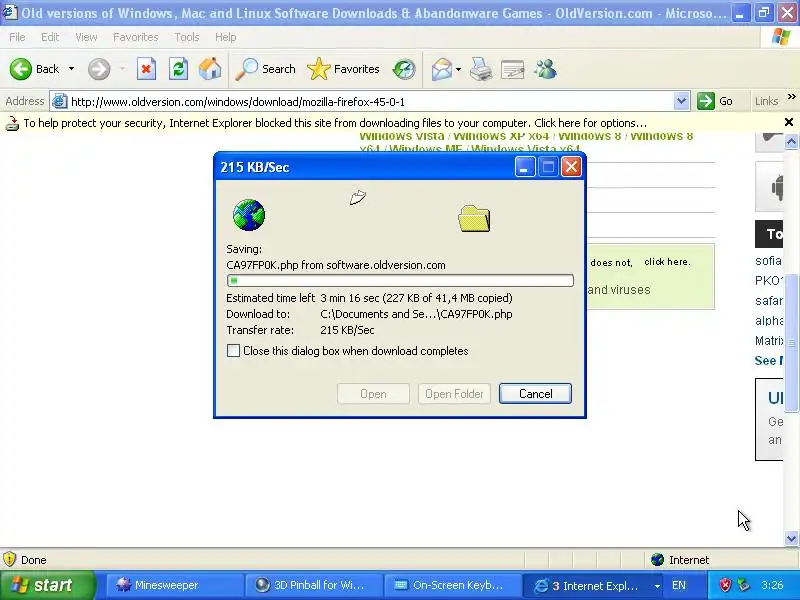This screenshot has height=600, width=800.
Task: Click the taskbar clock showing 3:26
Action: (772, 585)
